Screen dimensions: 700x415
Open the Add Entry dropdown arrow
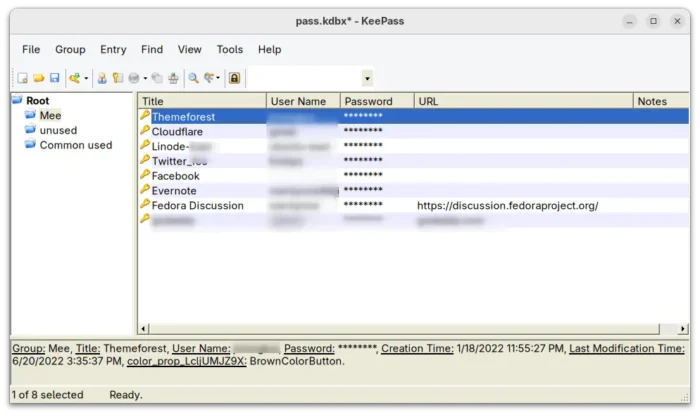pyautogui.click(x=86, y=78)
